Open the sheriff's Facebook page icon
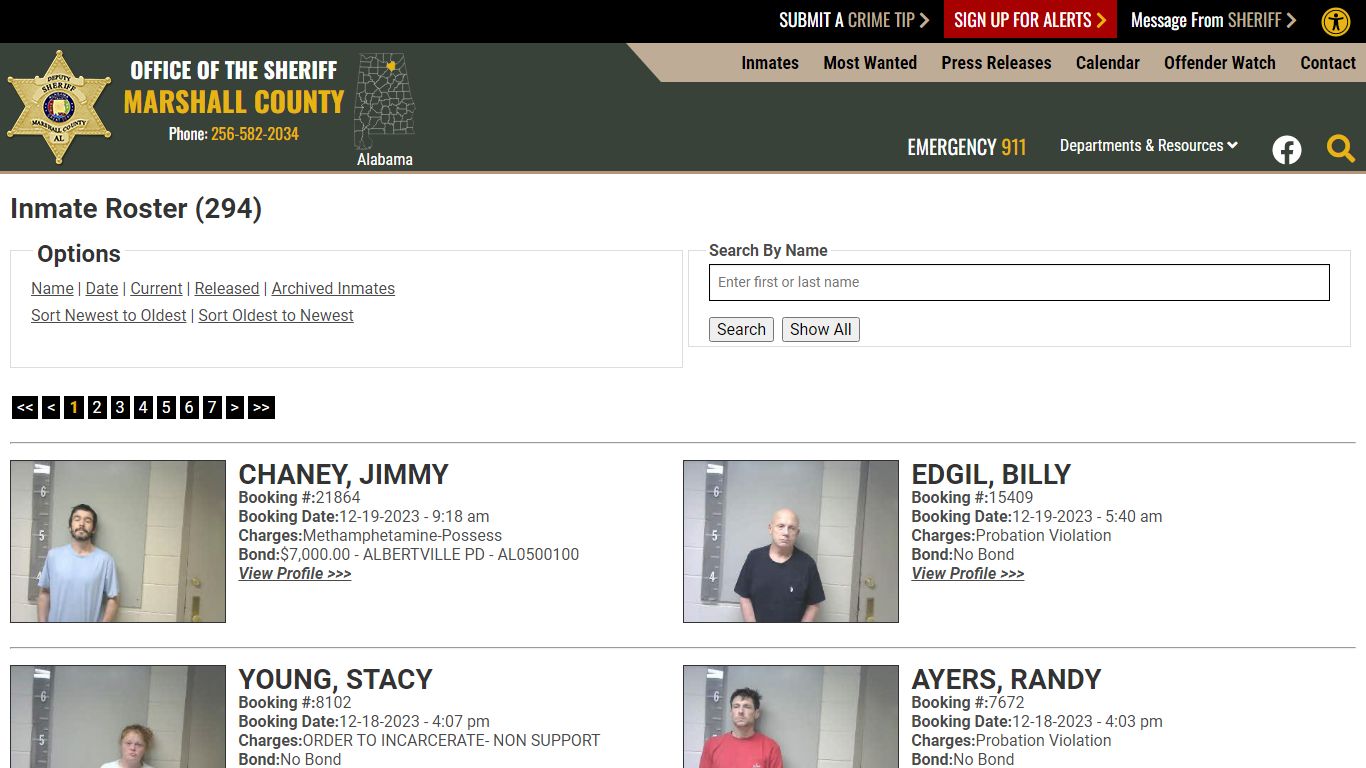 pyautogui.click(x=1287, y=150)
